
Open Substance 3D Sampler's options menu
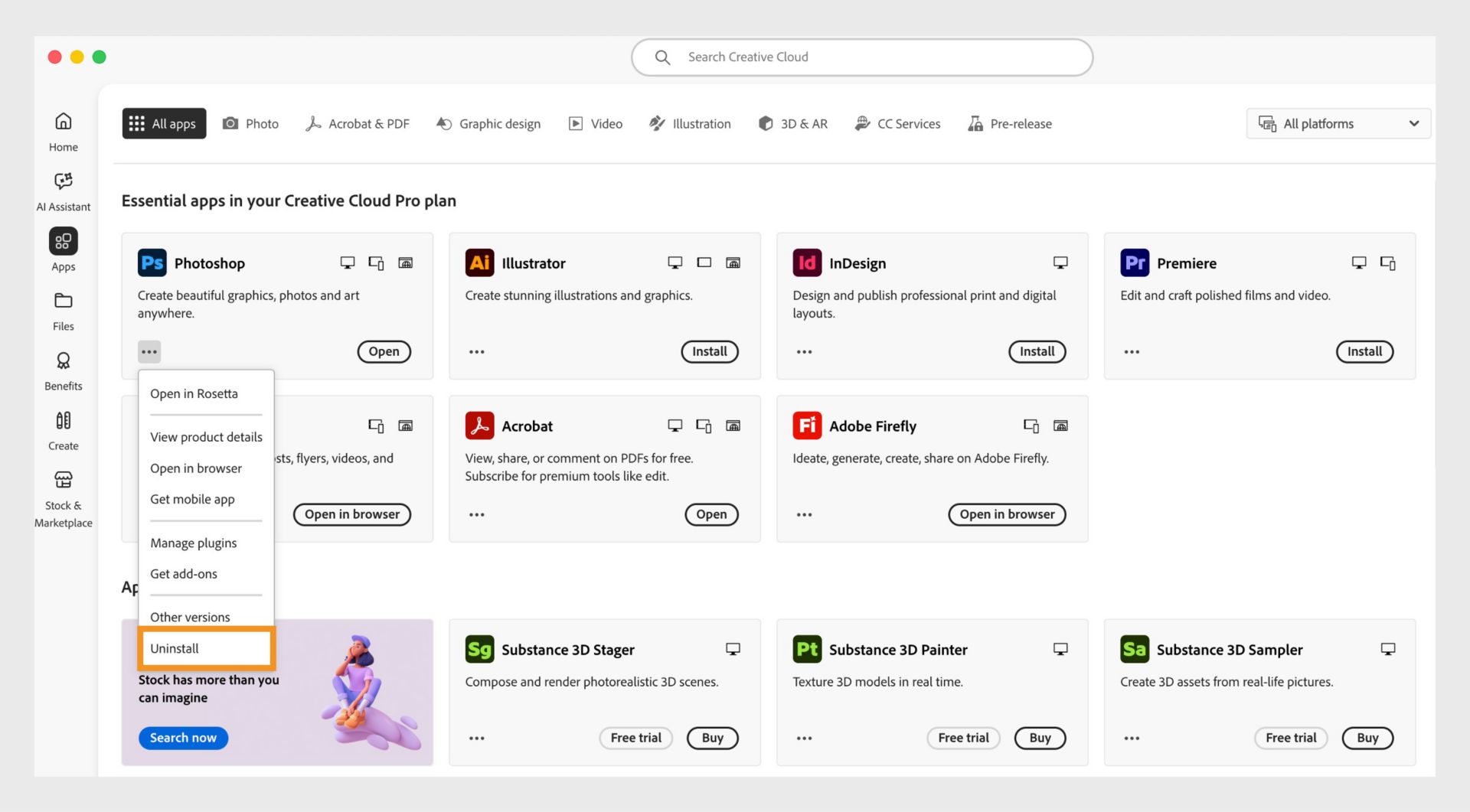[1132, 739]
